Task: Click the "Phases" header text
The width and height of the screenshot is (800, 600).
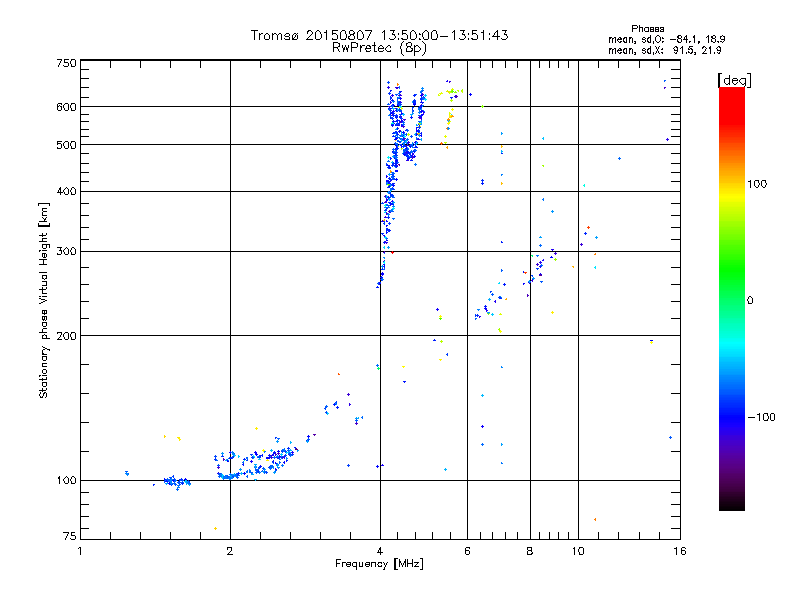Action: 647,29
